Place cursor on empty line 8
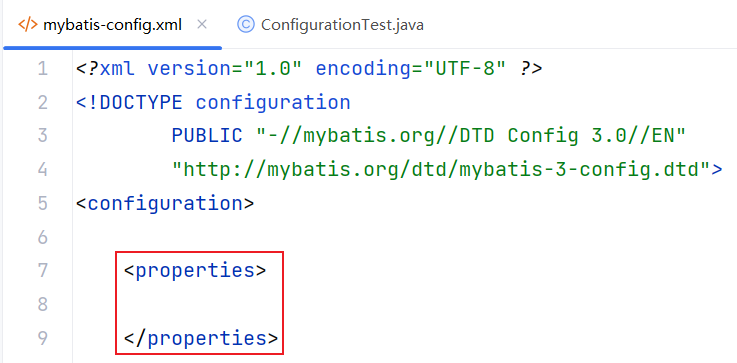 coord(404,304)
